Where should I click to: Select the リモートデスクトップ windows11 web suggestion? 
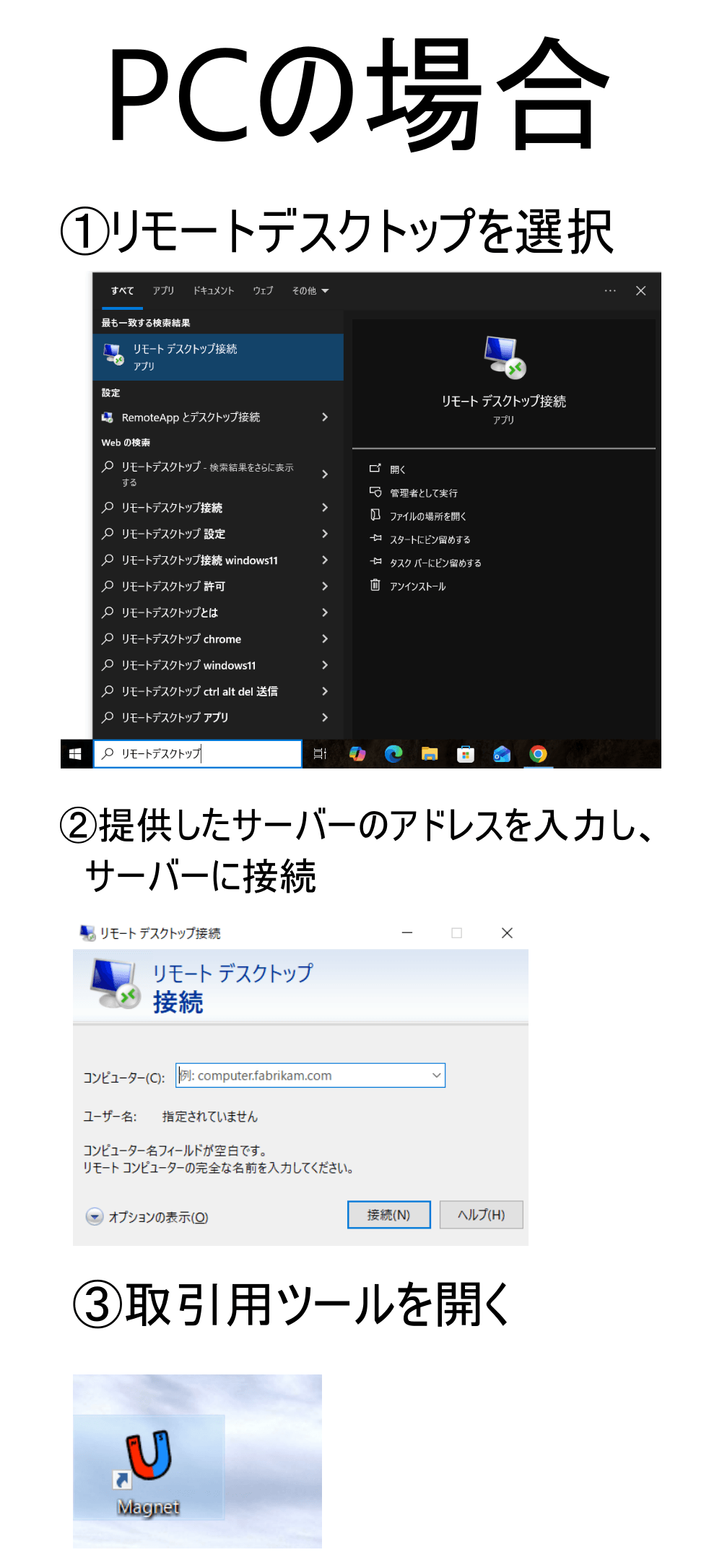click(x=218, y=665)
